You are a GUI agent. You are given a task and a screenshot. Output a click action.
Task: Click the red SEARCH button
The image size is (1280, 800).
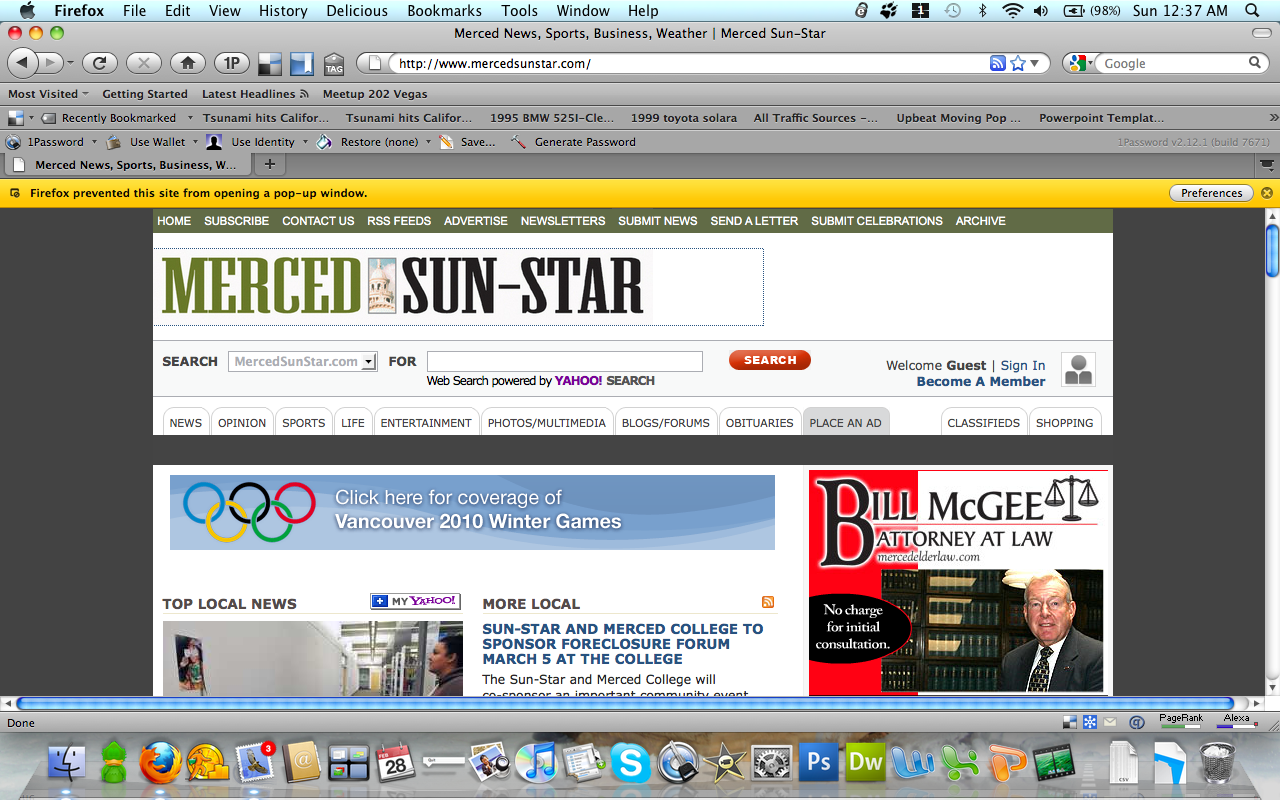(x=770, y=360)
